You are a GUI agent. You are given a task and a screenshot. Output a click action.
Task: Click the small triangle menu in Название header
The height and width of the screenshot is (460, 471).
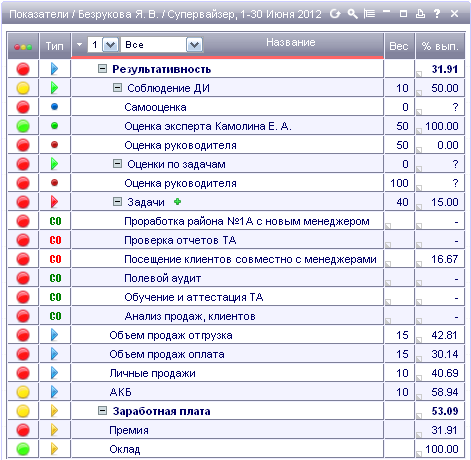tap(79, 44)
